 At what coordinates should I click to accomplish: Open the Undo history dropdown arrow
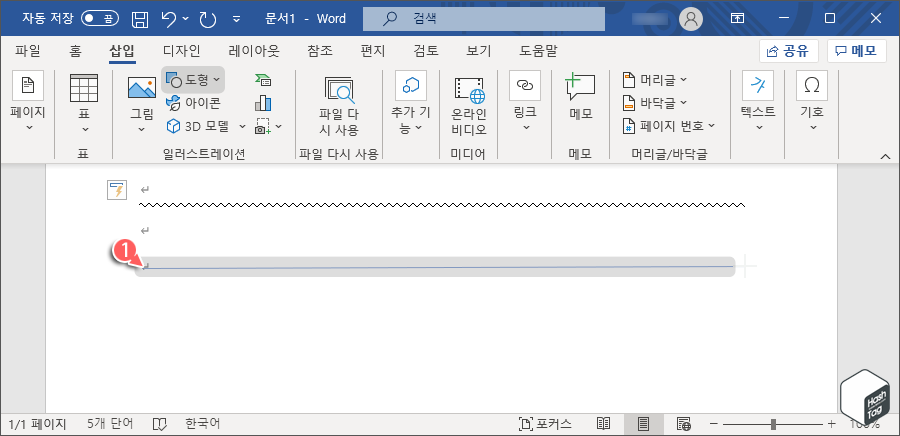[x=185, y=19]
